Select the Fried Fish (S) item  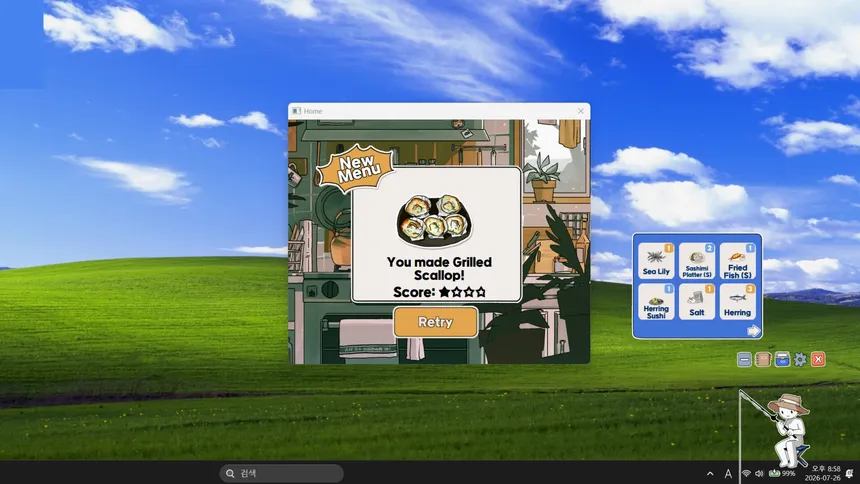(737, 261)
